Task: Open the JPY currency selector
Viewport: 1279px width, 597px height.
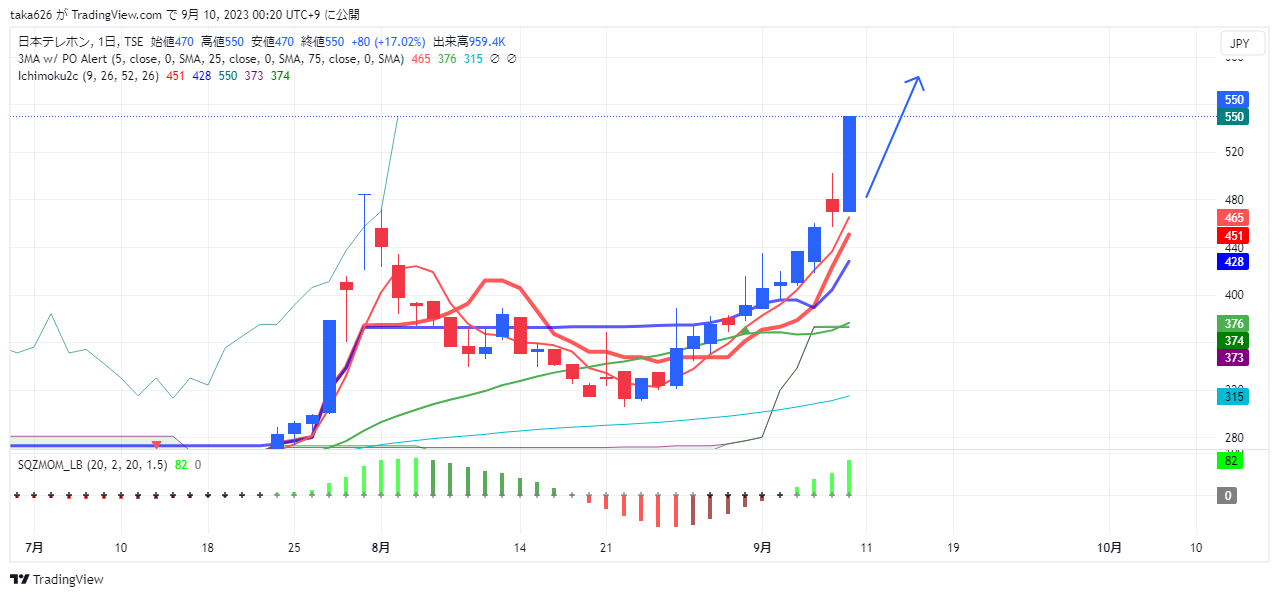Action: point(1239,44)
